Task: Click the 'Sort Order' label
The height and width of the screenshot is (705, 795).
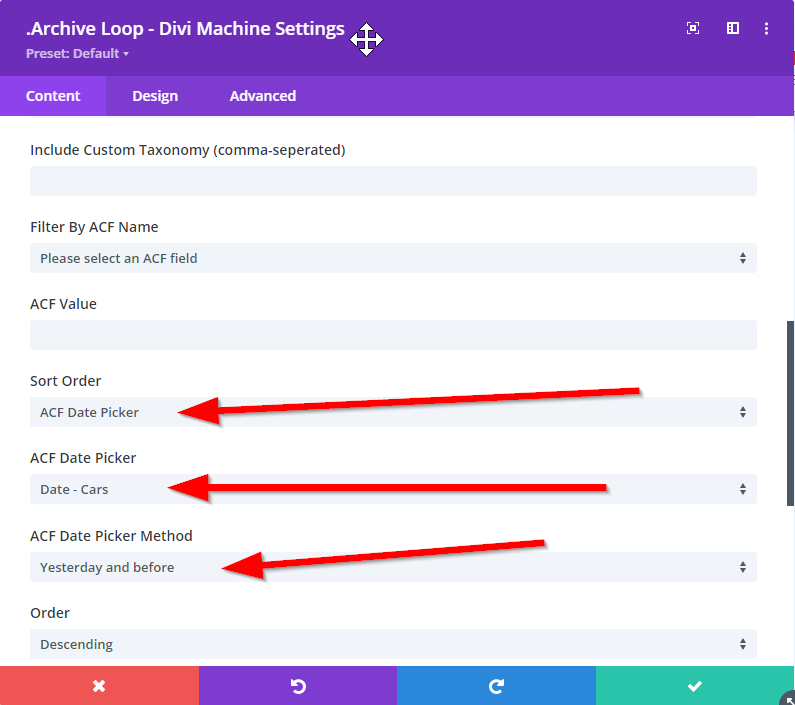Action: [65, 381]
